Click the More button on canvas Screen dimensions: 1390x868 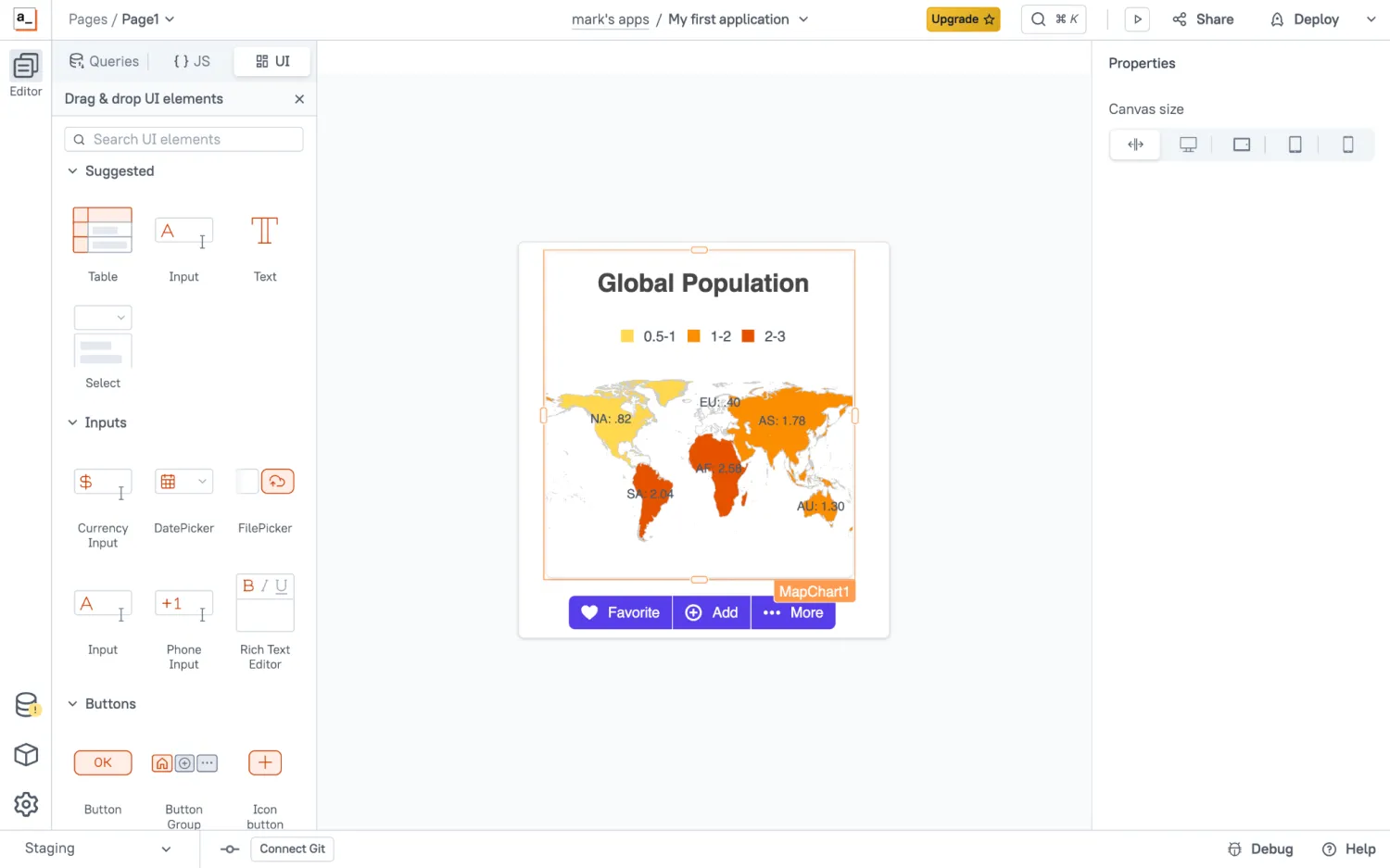point(793,612)
